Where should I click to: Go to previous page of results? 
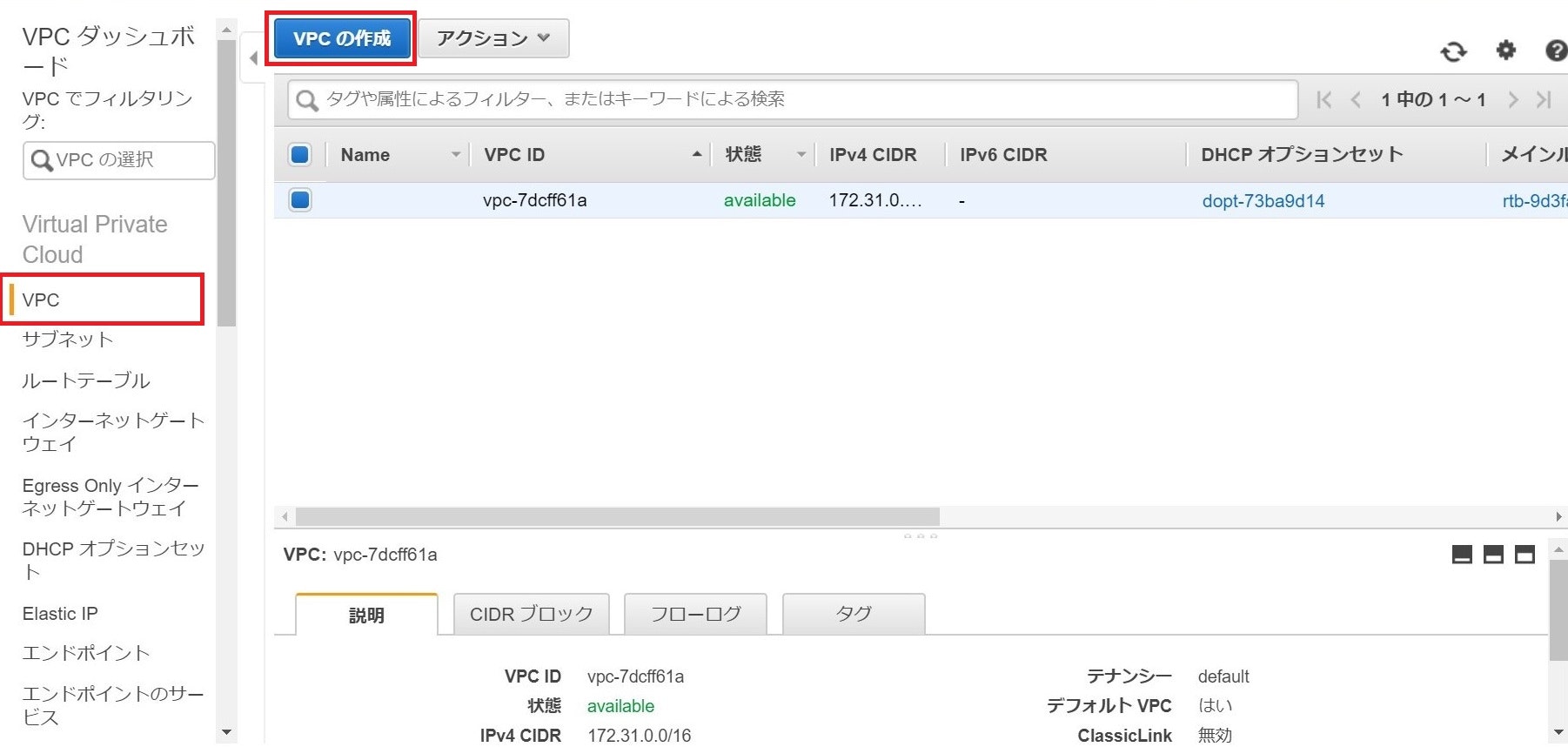click(x=1356, y=99)
